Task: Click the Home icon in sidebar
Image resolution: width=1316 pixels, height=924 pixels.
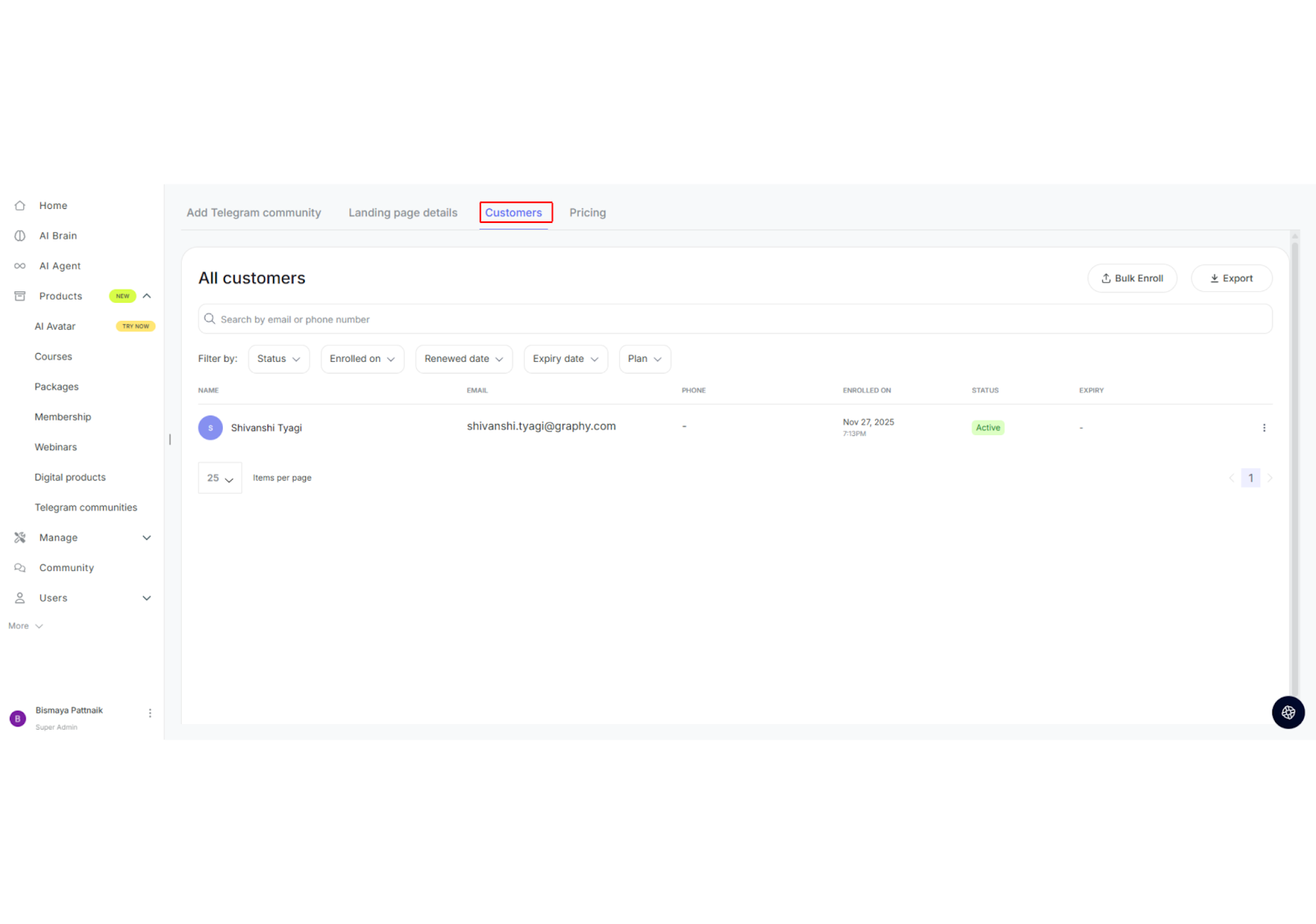Action: point(20,206)
